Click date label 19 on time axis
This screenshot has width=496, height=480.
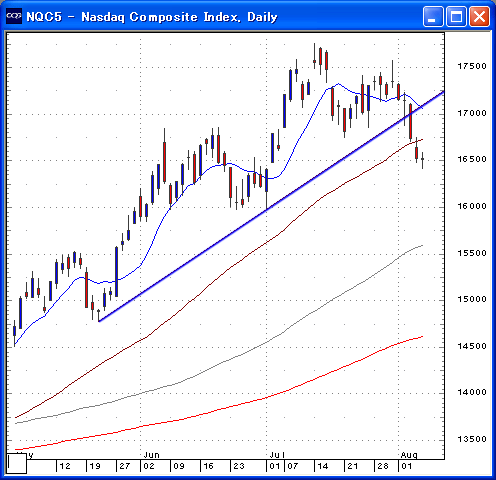[x=95, y=466]
